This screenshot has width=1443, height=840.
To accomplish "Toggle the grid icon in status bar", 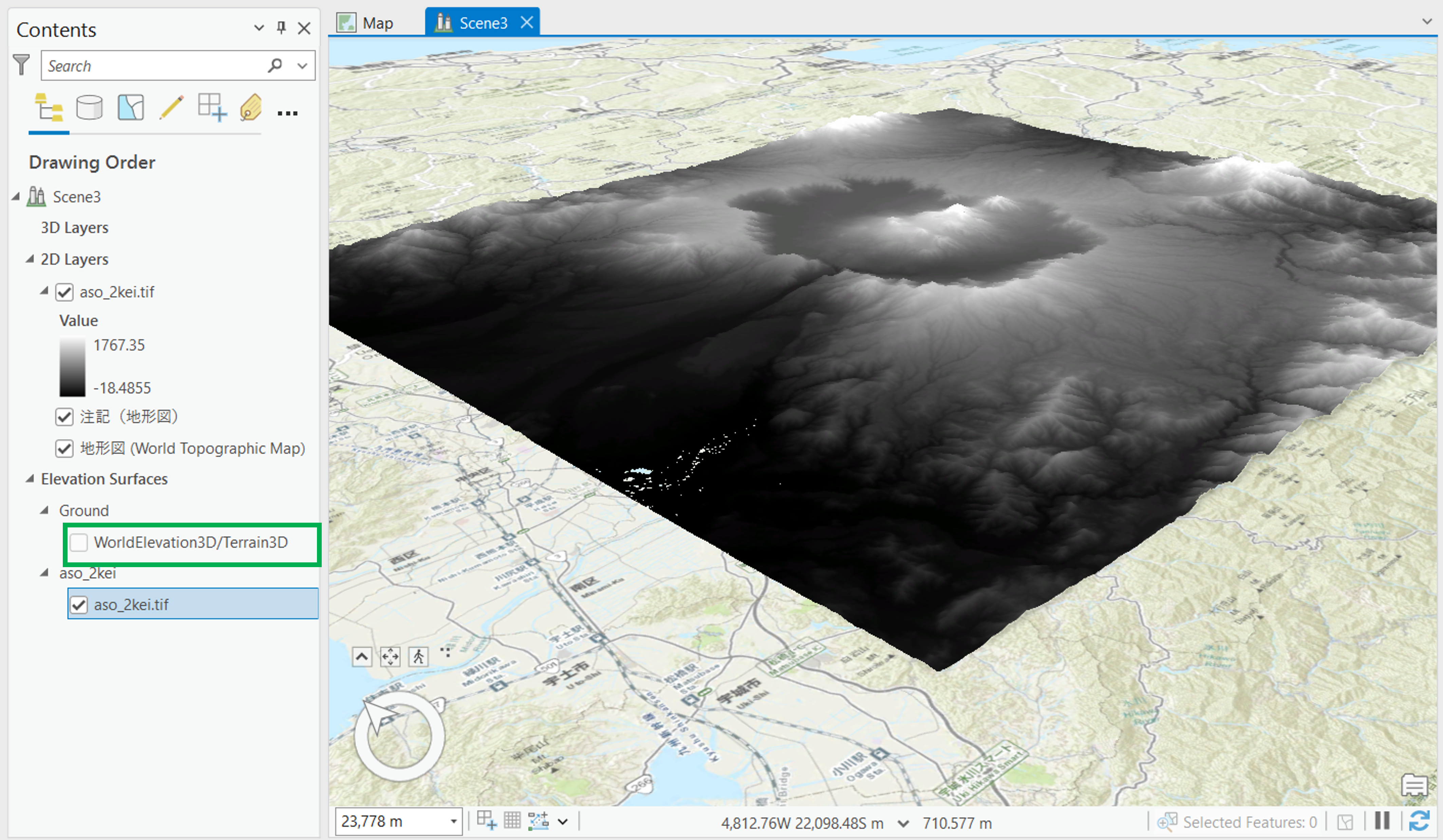I will 512,821.
